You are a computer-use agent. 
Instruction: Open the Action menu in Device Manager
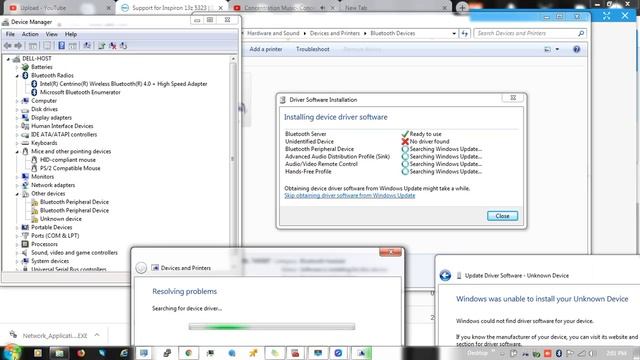point(30,34)
